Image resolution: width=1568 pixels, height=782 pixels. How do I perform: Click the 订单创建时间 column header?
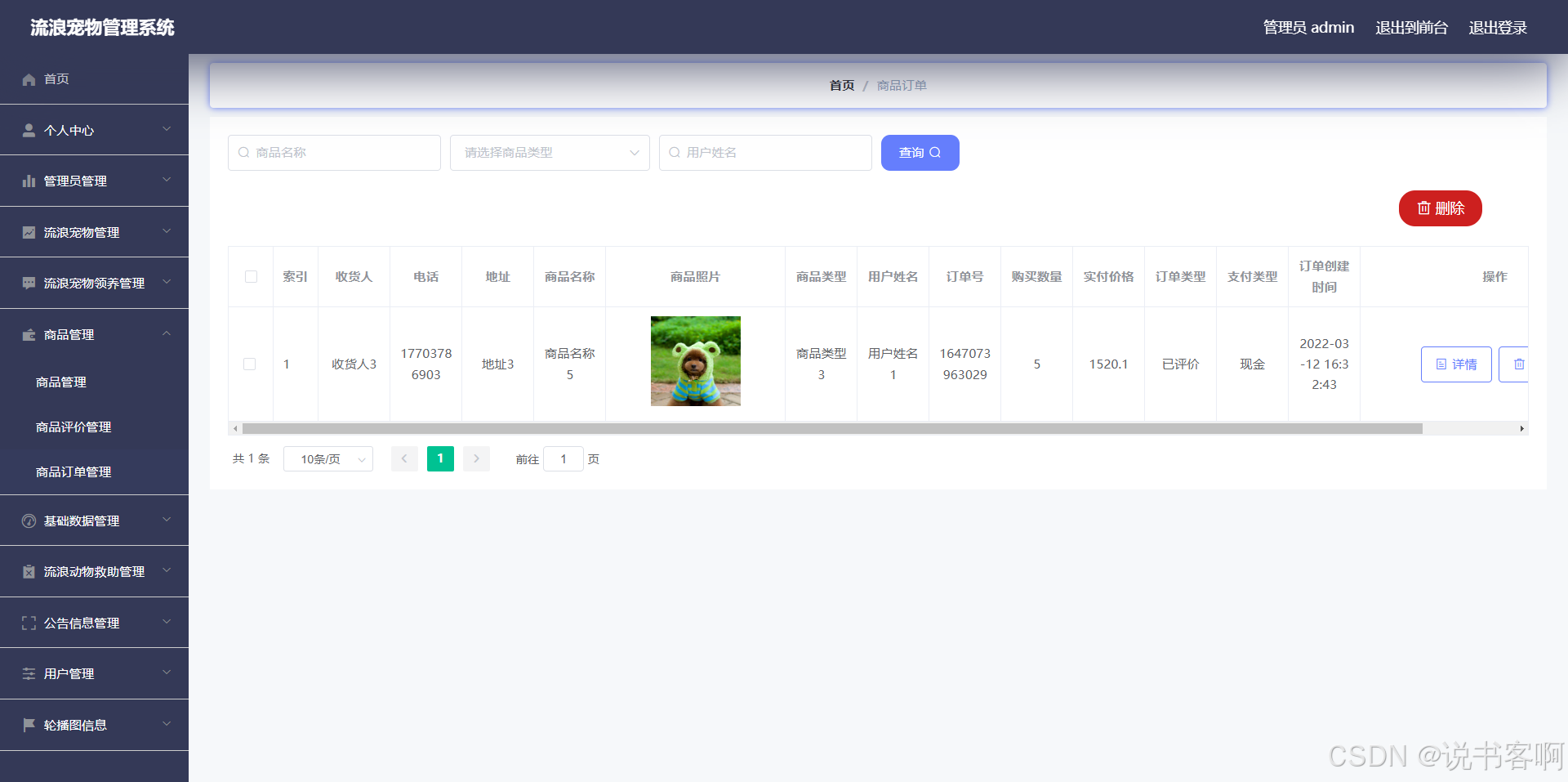point(1324,277)
